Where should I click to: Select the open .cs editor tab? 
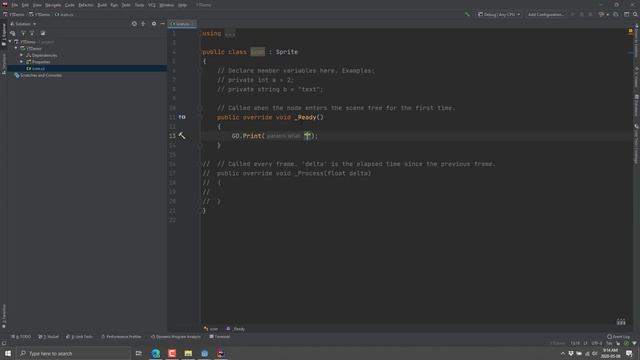pyautogui.click(x=182, y=24)
